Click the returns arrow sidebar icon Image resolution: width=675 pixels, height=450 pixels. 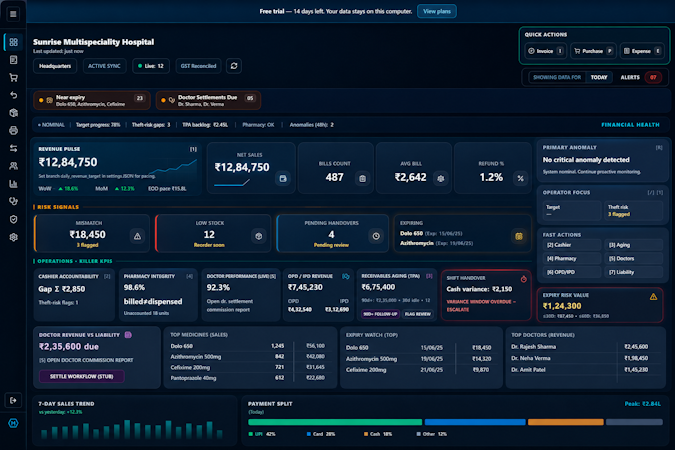[13, 95]
